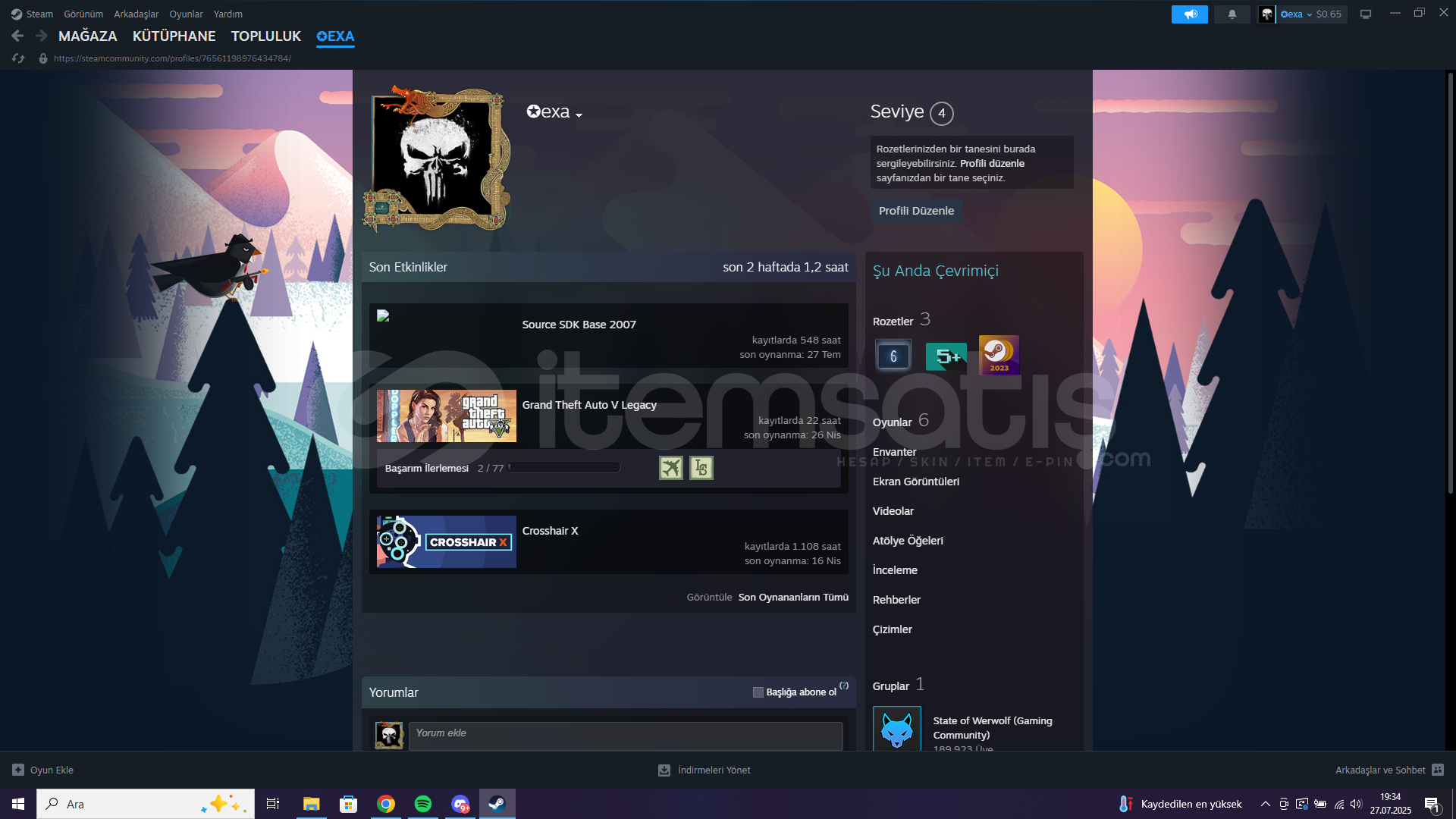The width and height of the screenshot is (1456, 819).
Task: Open the Source SDK Base 2007 link
Action: [x=579, y=325]
